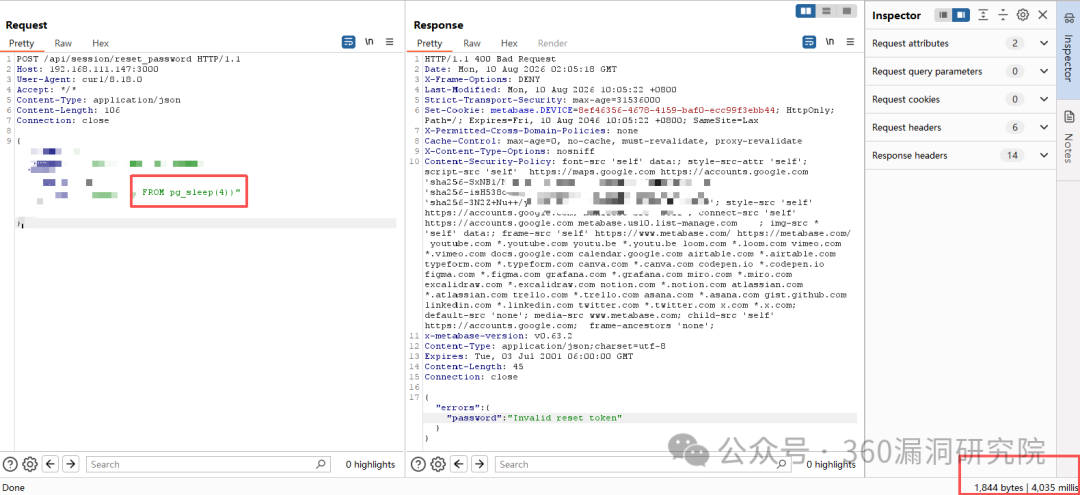Switch Response view to the Pretty tab
This screenshot has height=495, width=1080.
[x=430, y=43]
